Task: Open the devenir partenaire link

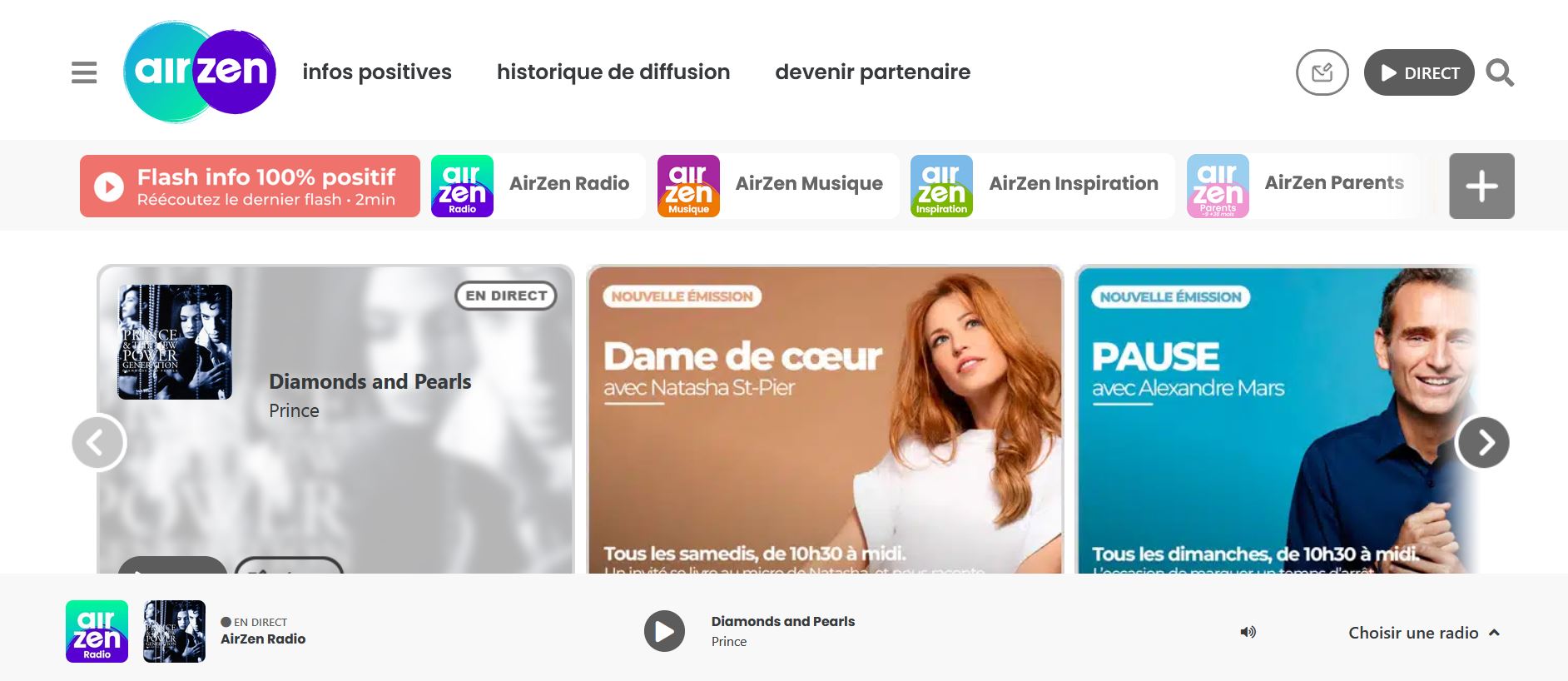Action: tap(872, 72)
